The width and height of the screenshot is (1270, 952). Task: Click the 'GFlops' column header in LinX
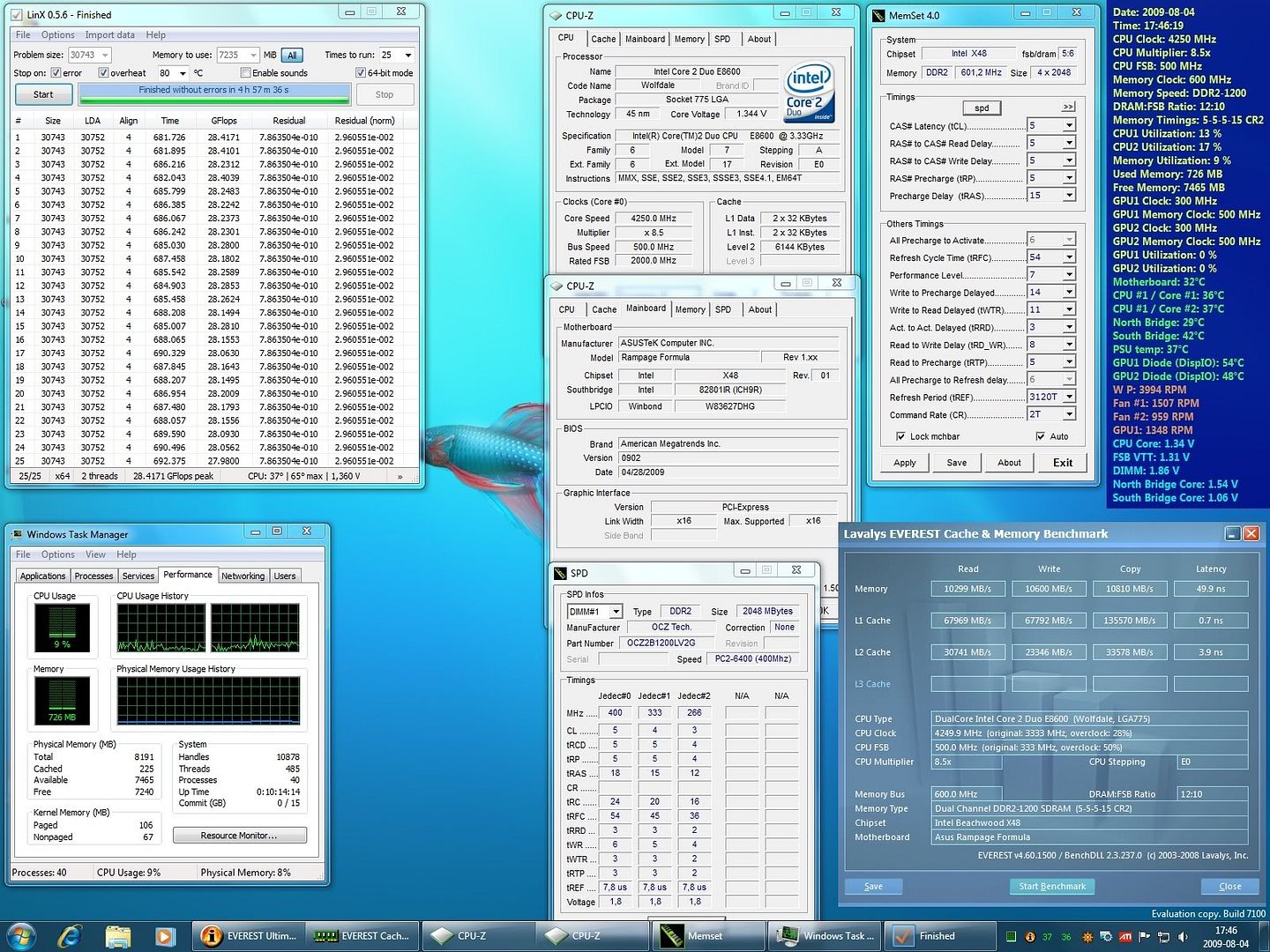tap(224, 121)
